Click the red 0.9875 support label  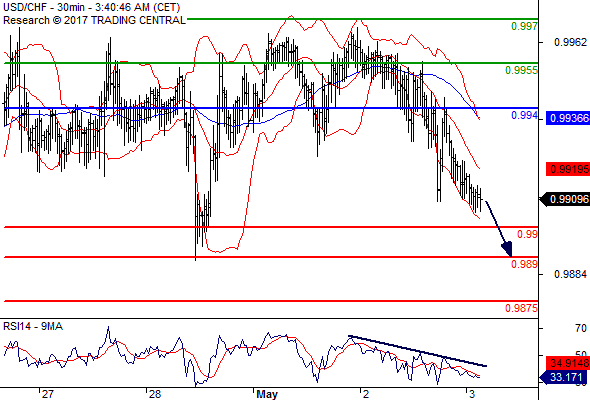(x=522, y=308)
